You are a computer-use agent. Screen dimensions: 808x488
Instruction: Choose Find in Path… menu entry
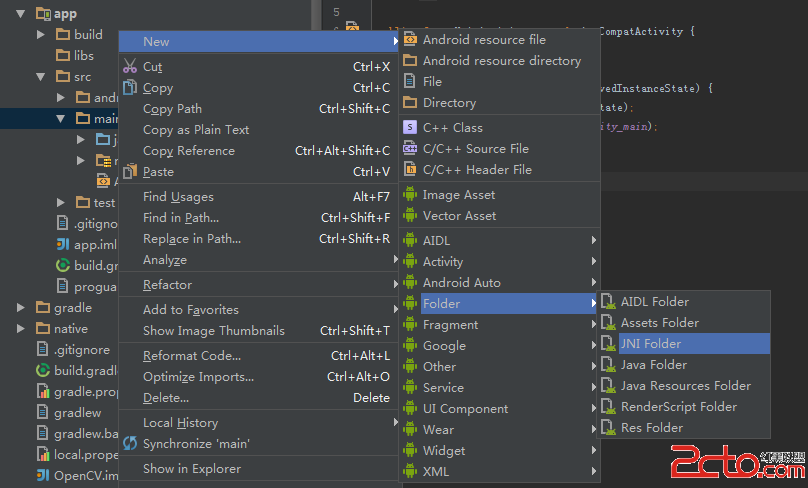181,218
